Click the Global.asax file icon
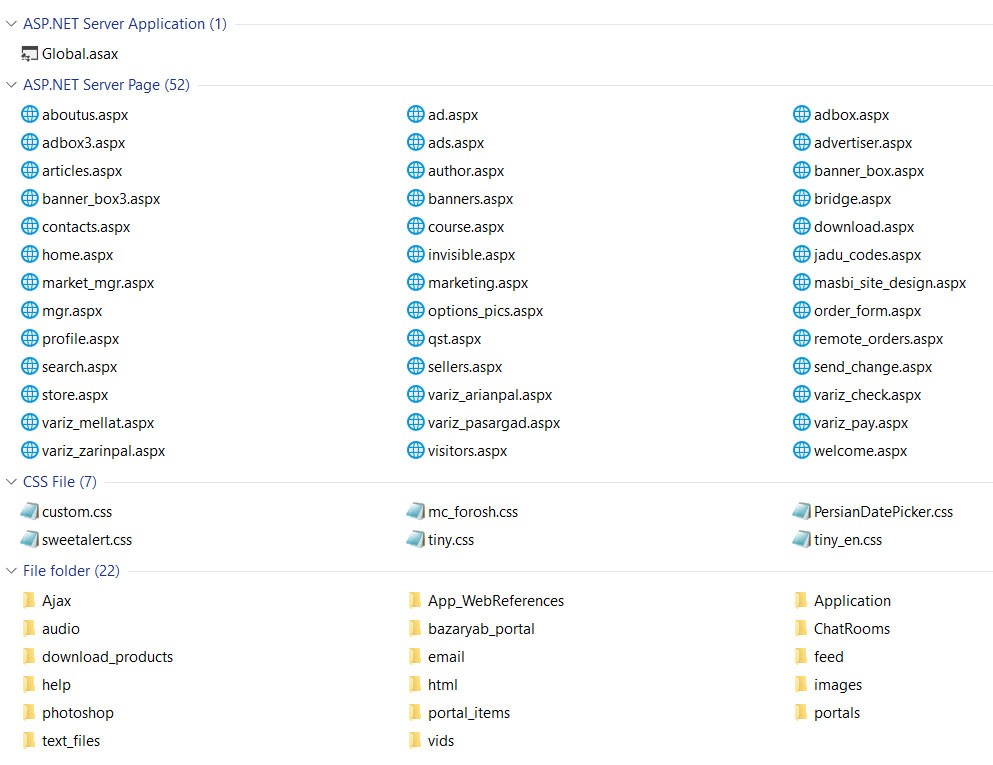The height and width of the screenshot is (765, 993). (x=29, y=54)
